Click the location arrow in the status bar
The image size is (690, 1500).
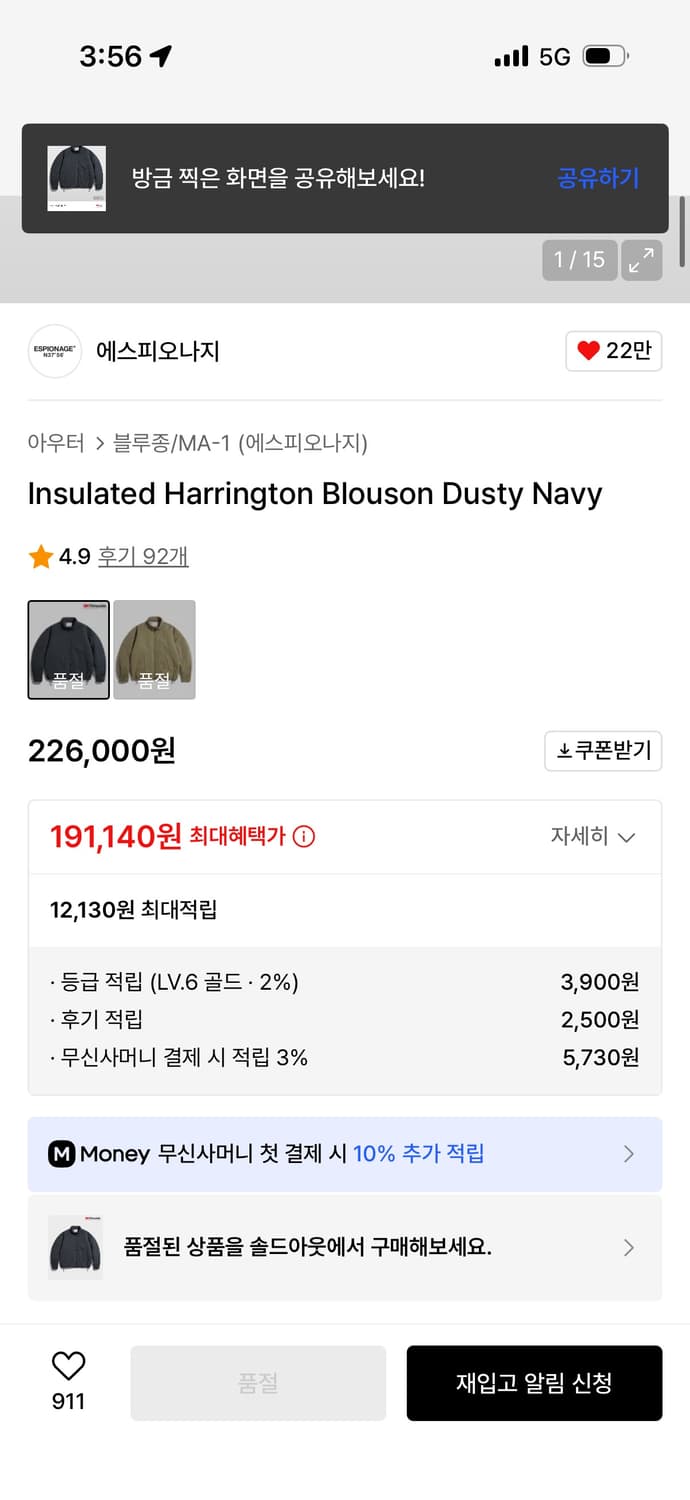(160, 57)
